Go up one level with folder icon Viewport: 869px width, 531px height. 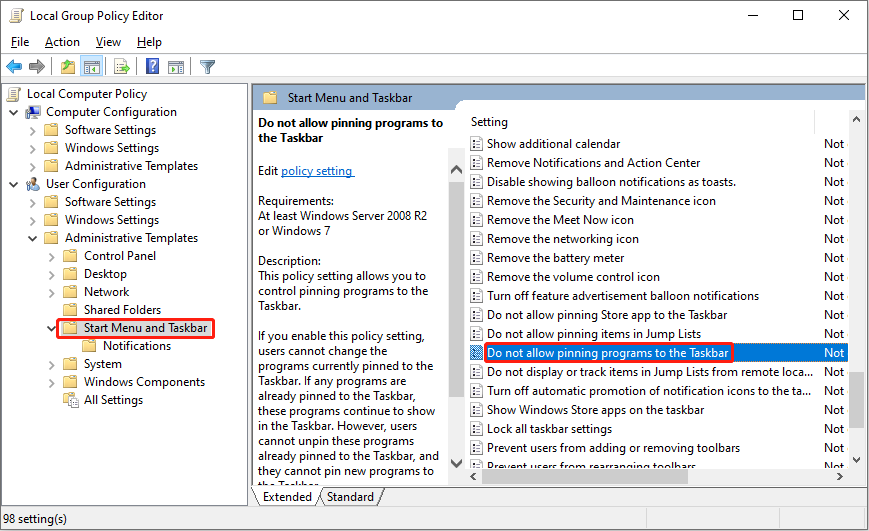point(68,67)
